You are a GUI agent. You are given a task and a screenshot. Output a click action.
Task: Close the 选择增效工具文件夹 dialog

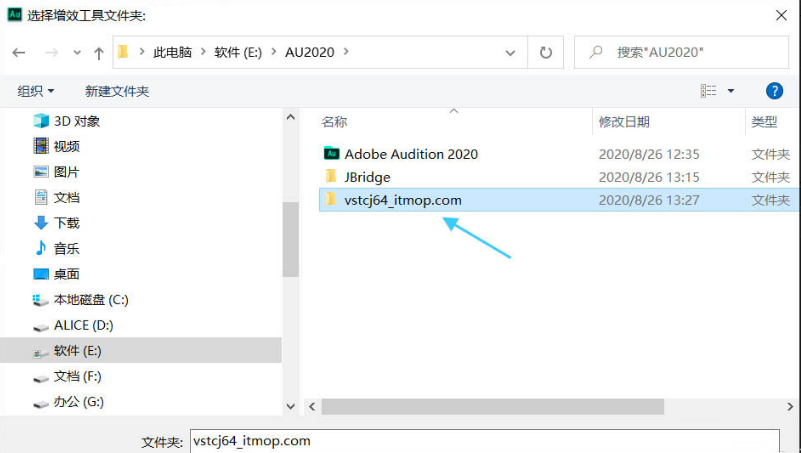click(781, 15)
